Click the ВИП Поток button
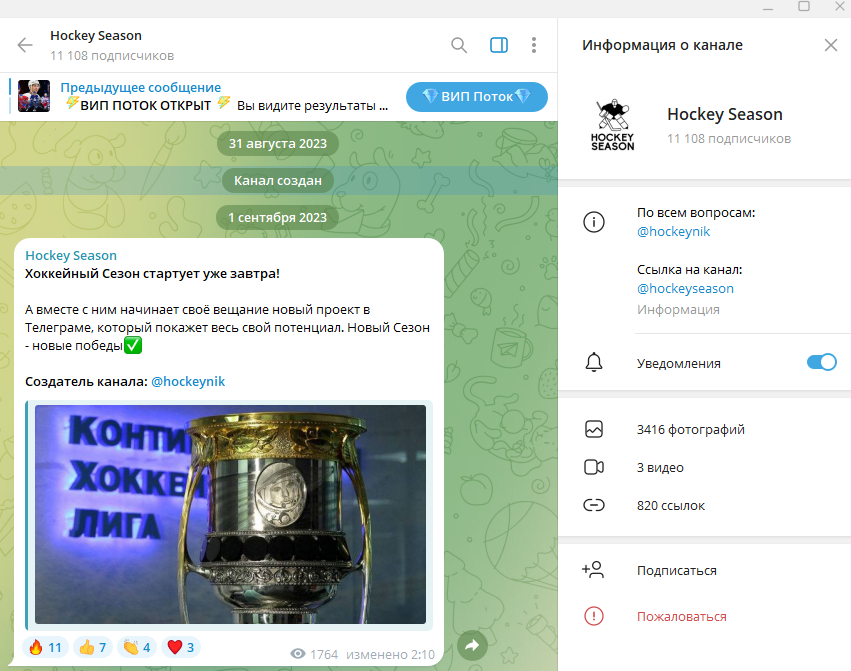Viewport: 851px width, 671px height. (477, 97)
